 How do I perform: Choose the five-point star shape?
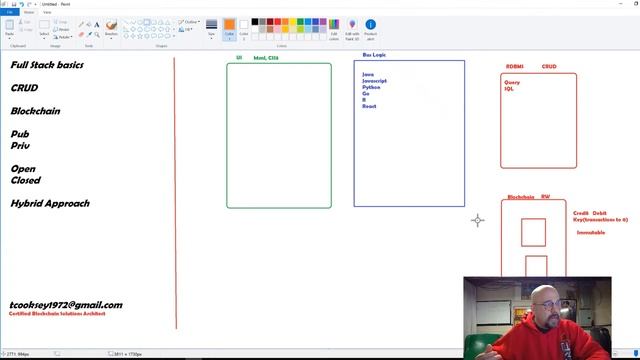[140, 36]
